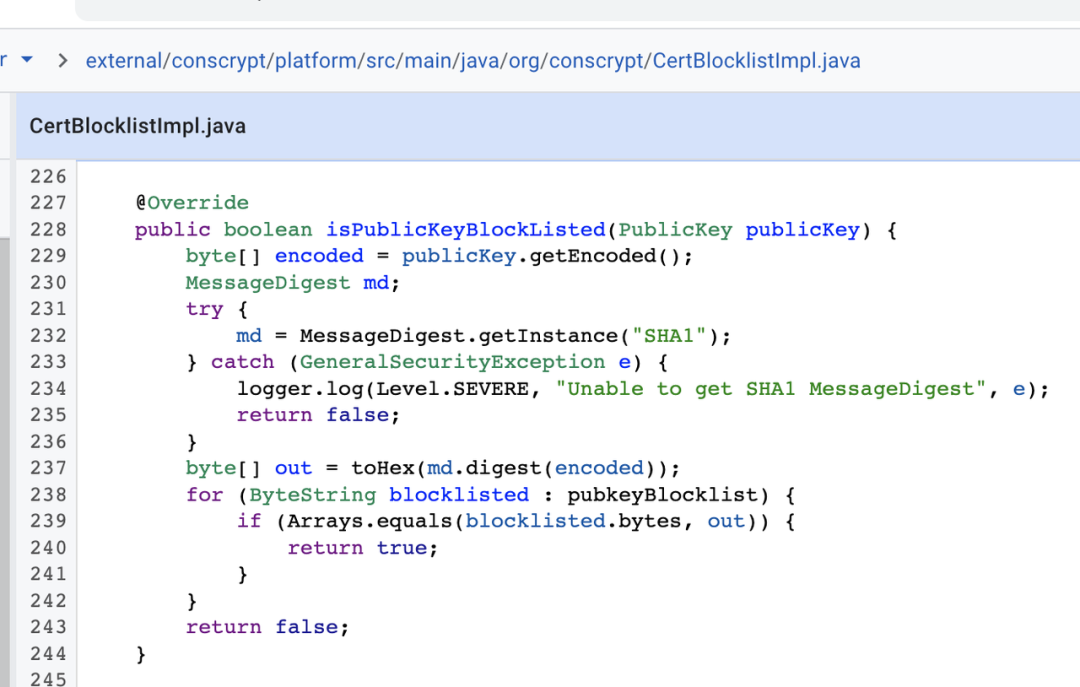The image size is (1080, 687).
Task: Open the dropdown caret left of the breadcrumb
Action: pyautogui.click(x=27, y=60)
